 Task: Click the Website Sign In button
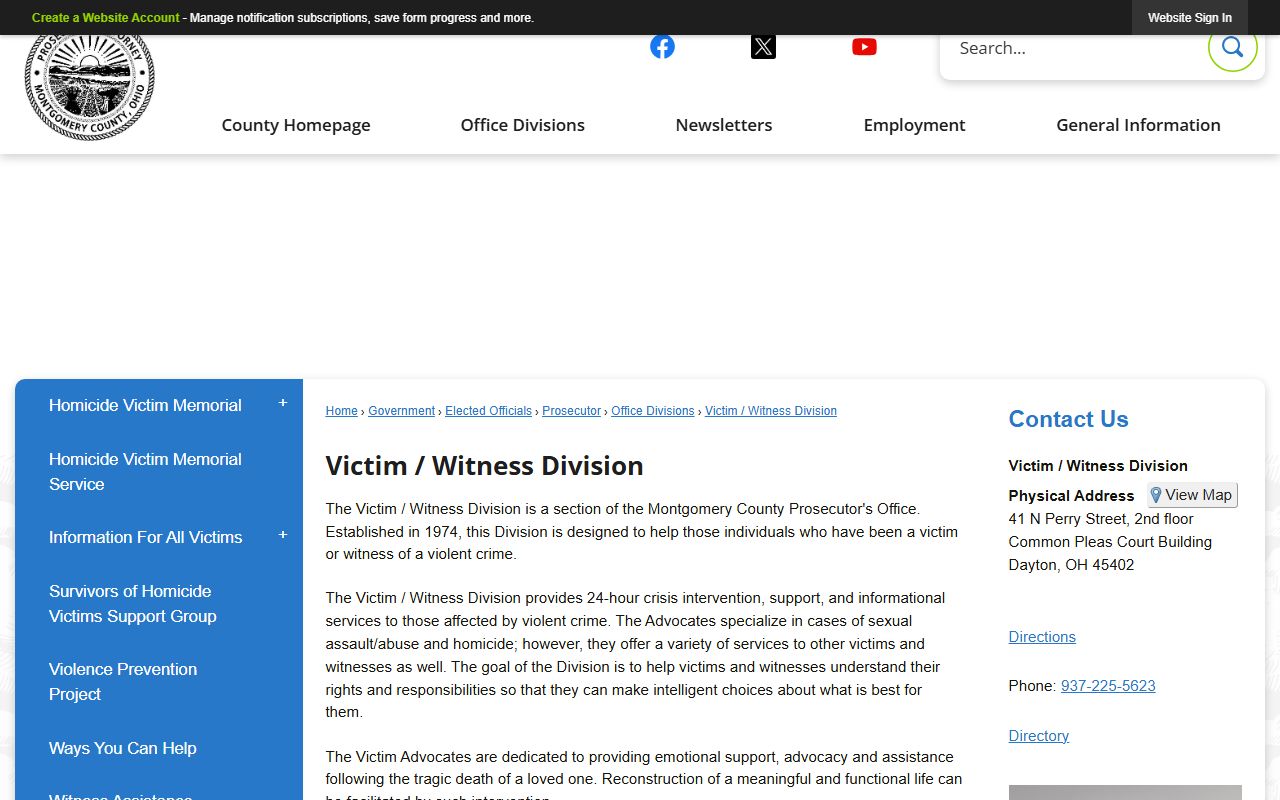(x=1190, y=18)
